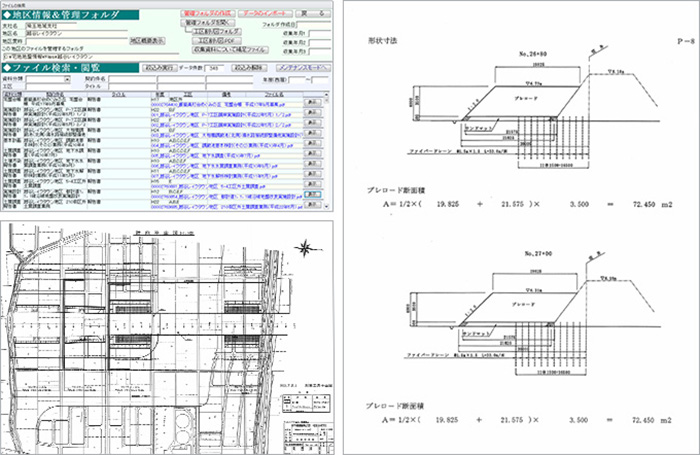Screen dimensions: 700x455
Task: Open the 工区部別フォルダ button
Action: [217, 32]
